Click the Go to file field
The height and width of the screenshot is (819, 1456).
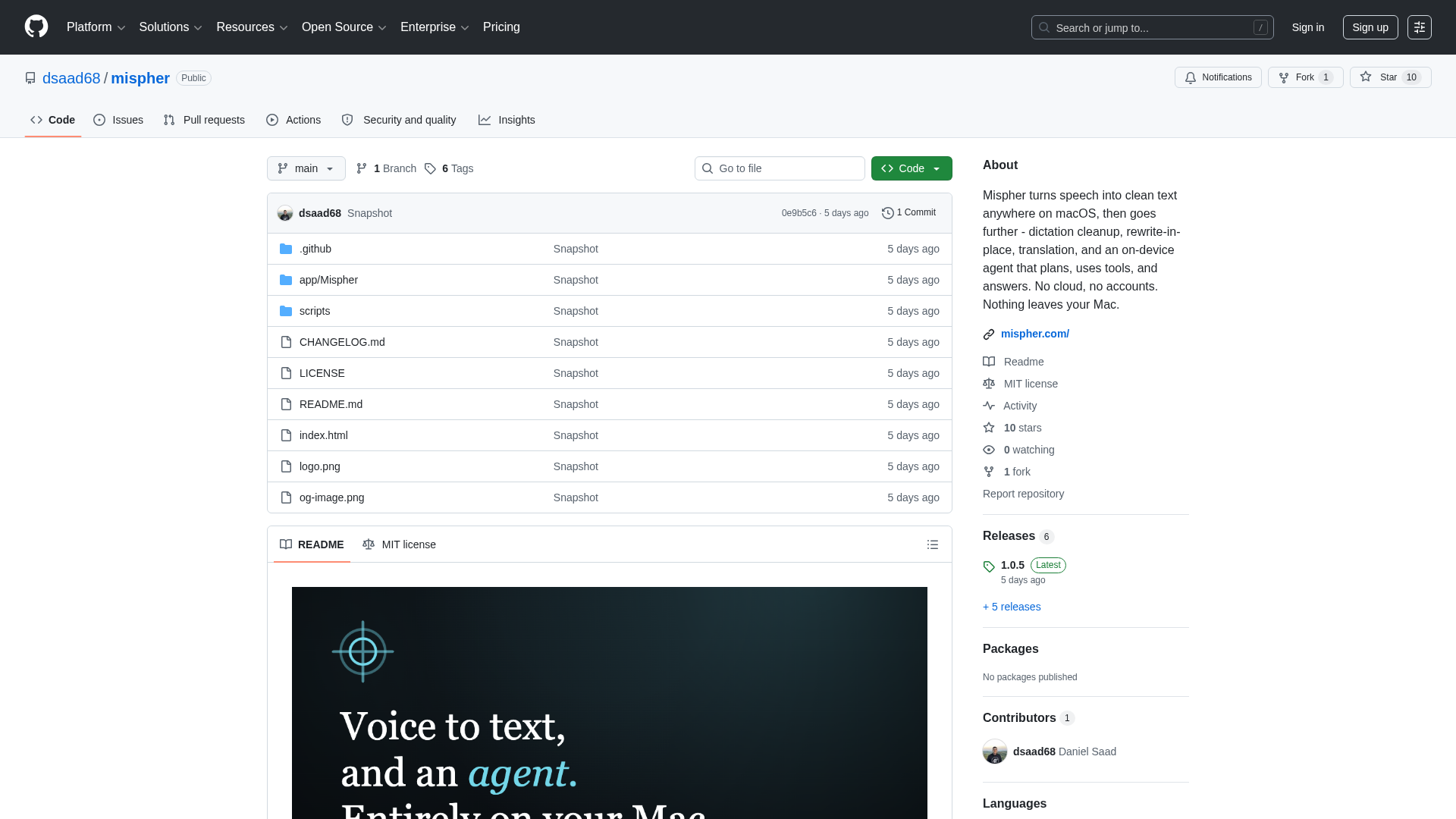[x=780, y=168]
